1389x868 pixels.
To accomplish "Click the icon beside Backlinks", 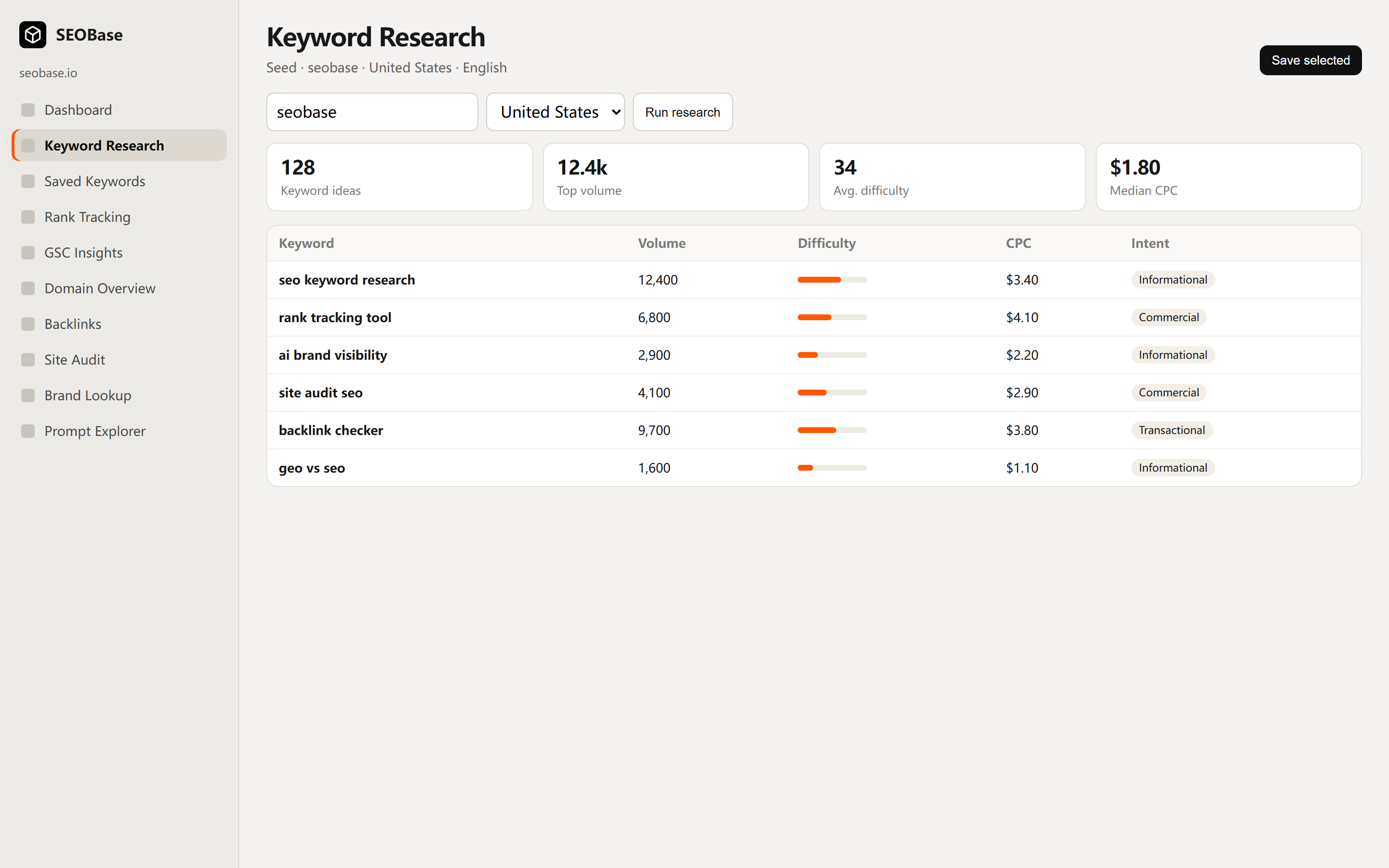I will tap(28, 324).
